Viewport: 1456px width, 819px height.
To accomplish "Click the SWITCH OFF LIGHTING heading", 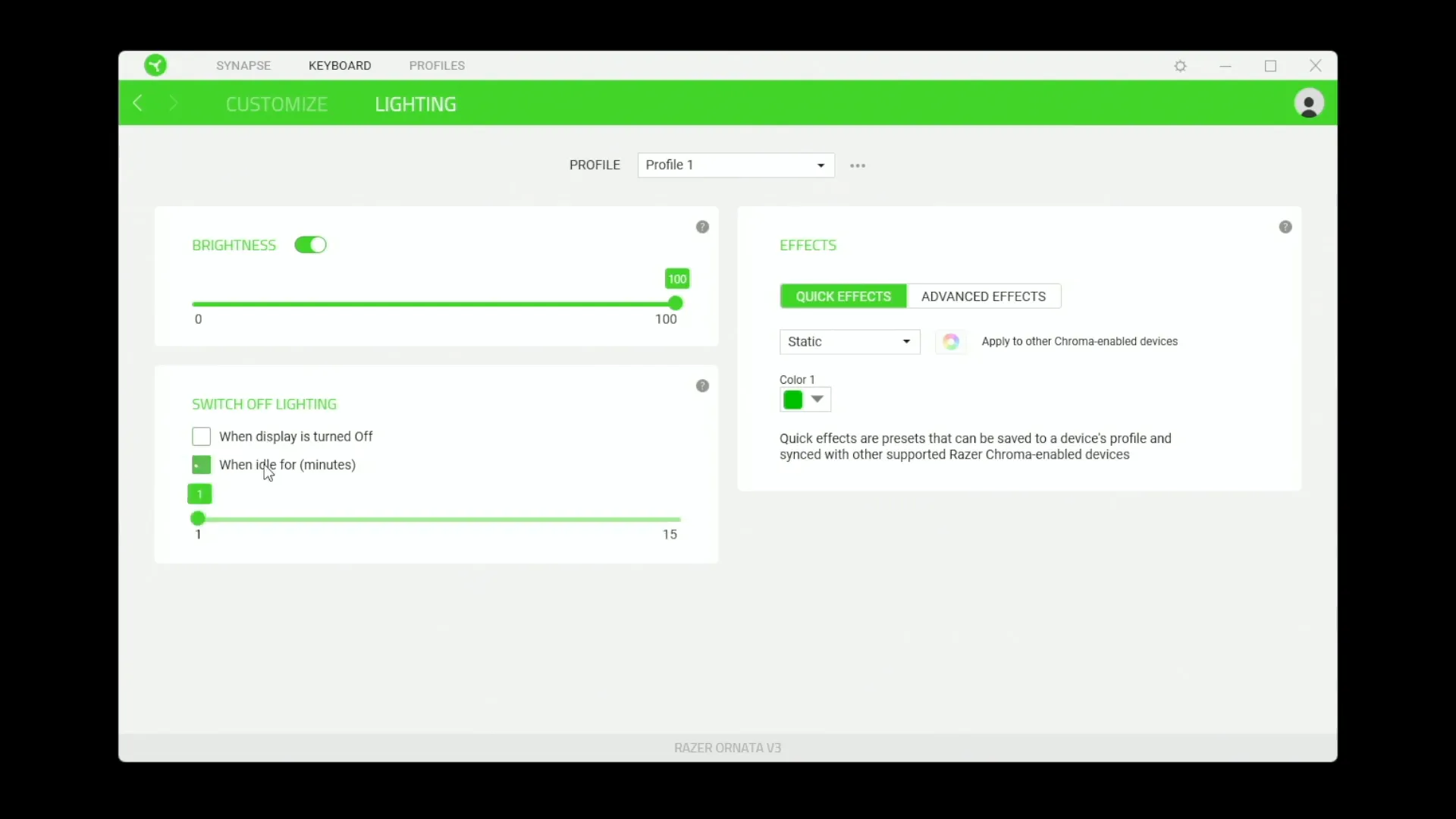I will [264, 404].
